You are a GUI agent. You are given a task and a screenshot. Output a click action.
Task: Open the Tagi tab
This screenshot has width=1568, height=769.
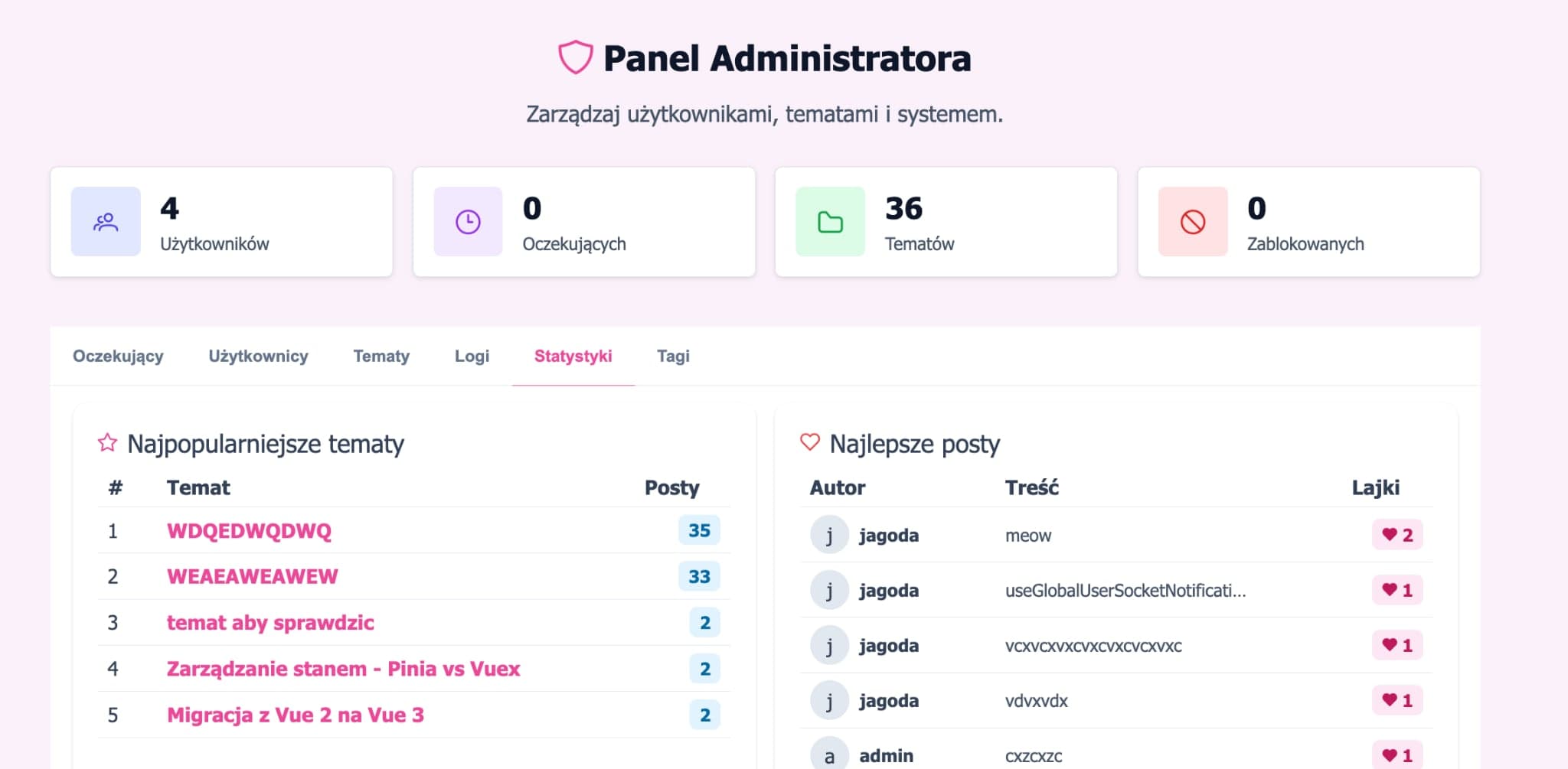[x=673, y=356]
